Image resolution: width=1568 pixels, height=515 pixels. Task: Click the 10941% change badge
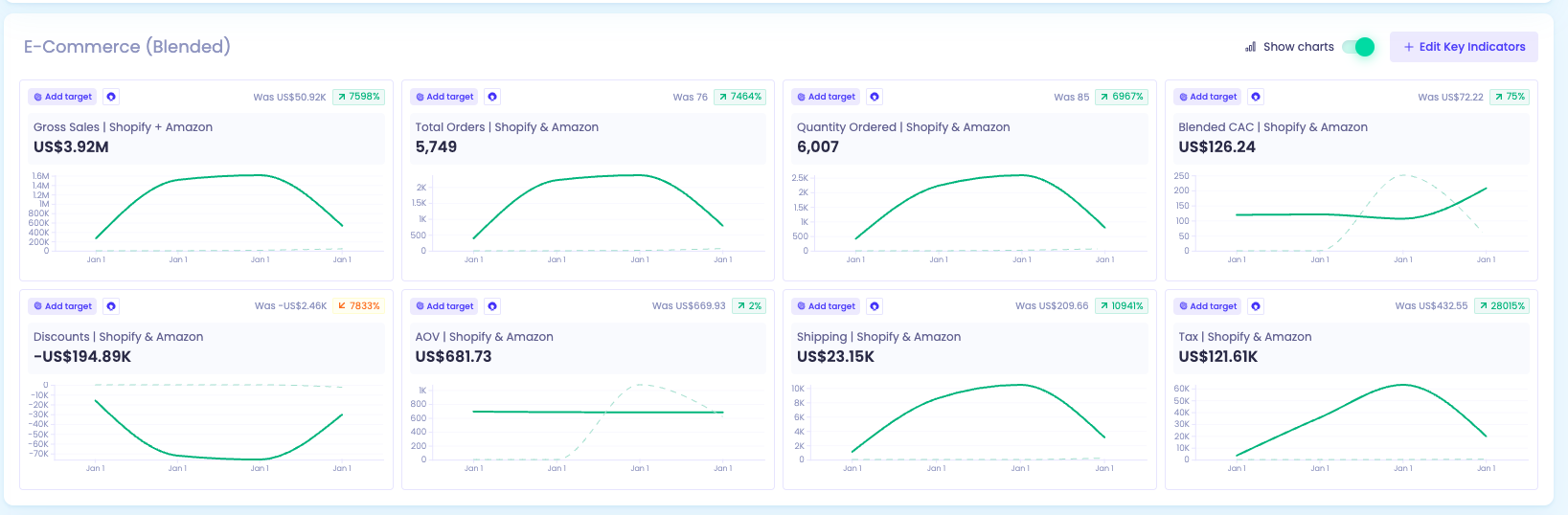[x=1122, y=306]
